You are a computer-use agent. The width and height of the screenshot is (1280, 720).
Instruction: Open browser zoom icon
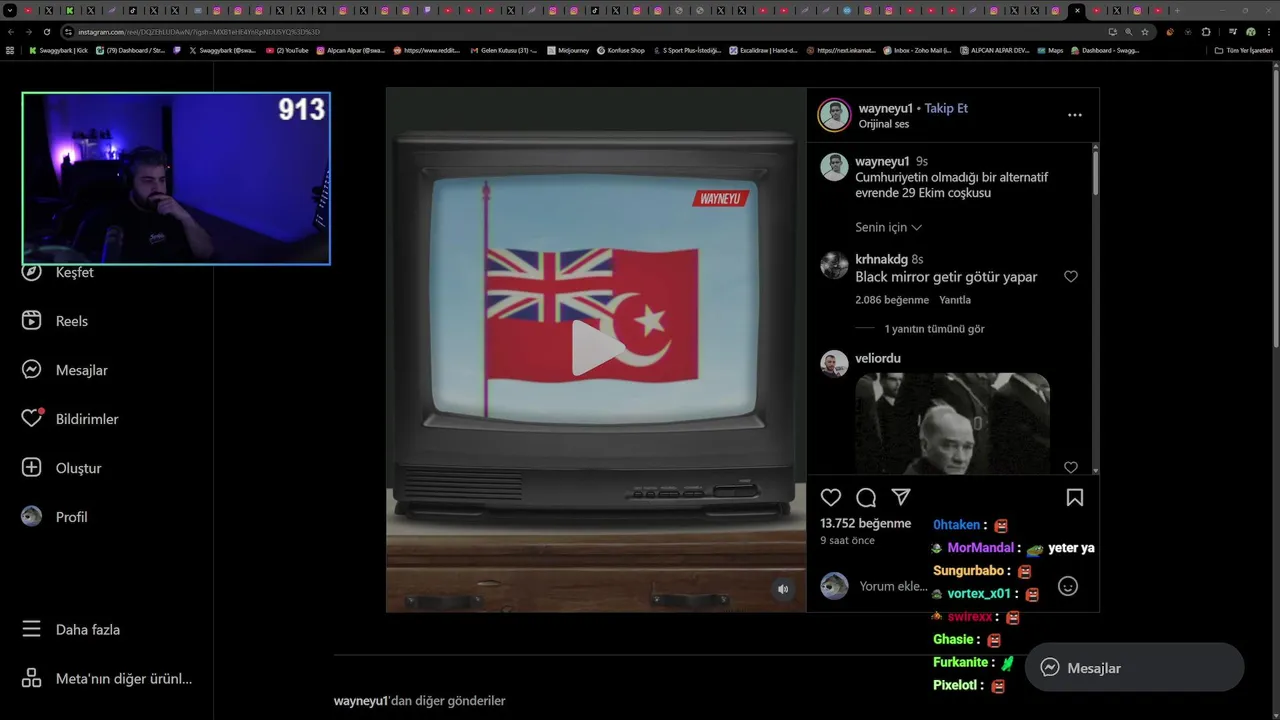(x=1129, y=32)
